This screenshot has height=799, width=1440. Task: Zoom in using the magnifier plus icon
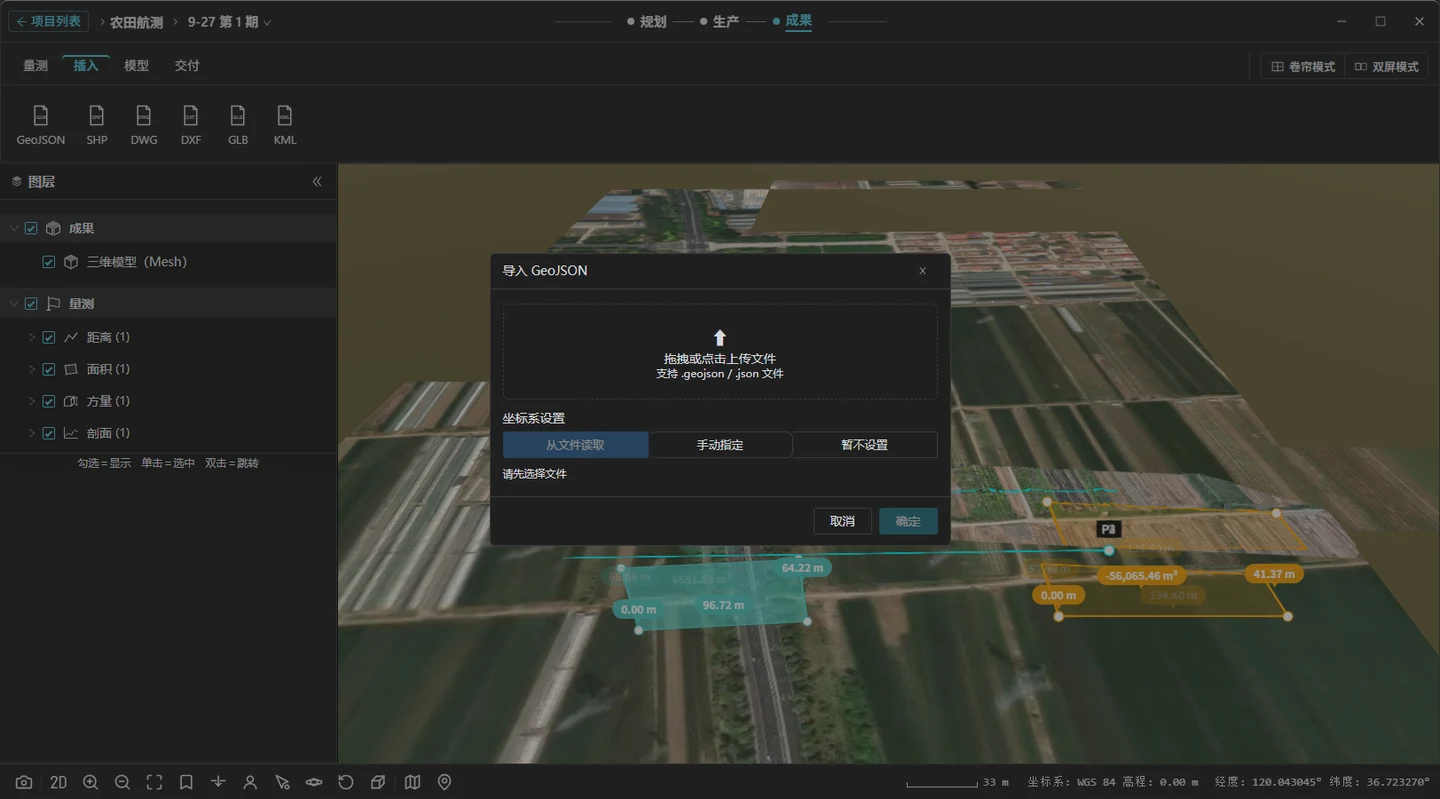90,782
